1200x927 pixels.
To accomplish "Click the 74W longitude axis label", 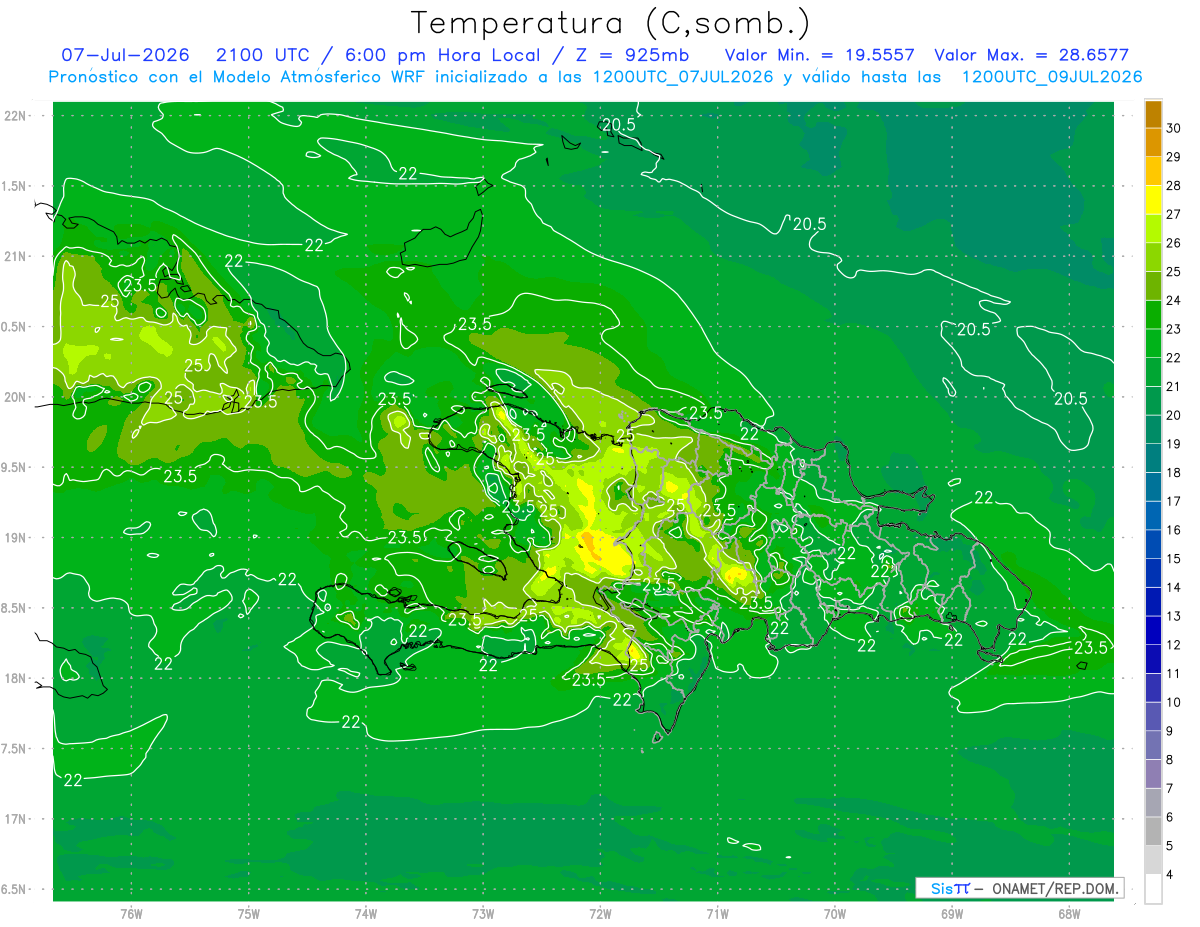I will (365, 914).
